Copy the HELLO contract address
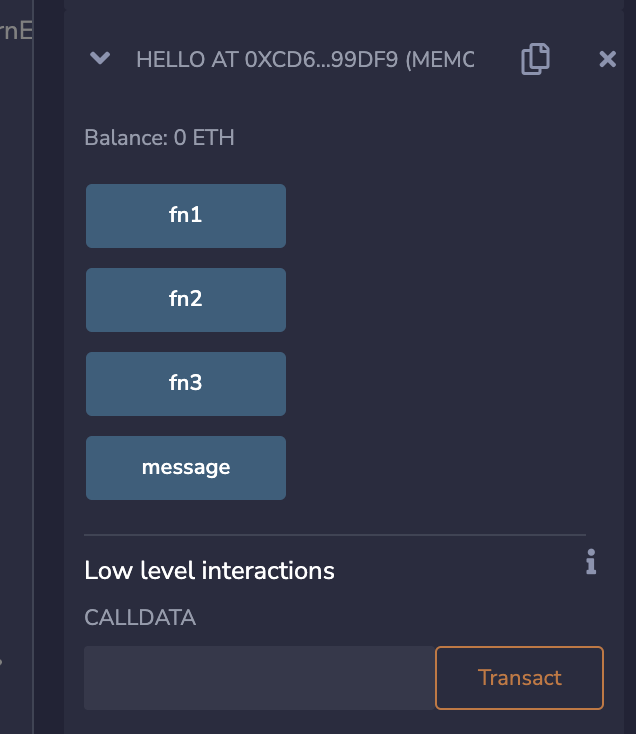This screenshot has height=734, width=636. tap(535, 59)
